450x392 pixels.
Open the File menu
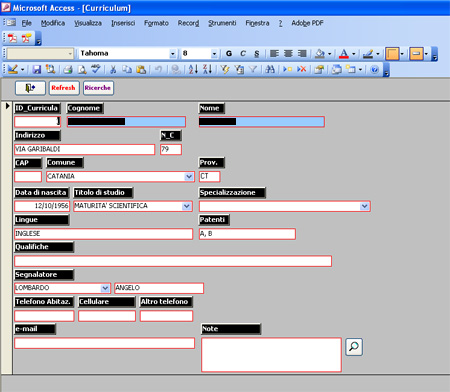[x=26, y=23]
